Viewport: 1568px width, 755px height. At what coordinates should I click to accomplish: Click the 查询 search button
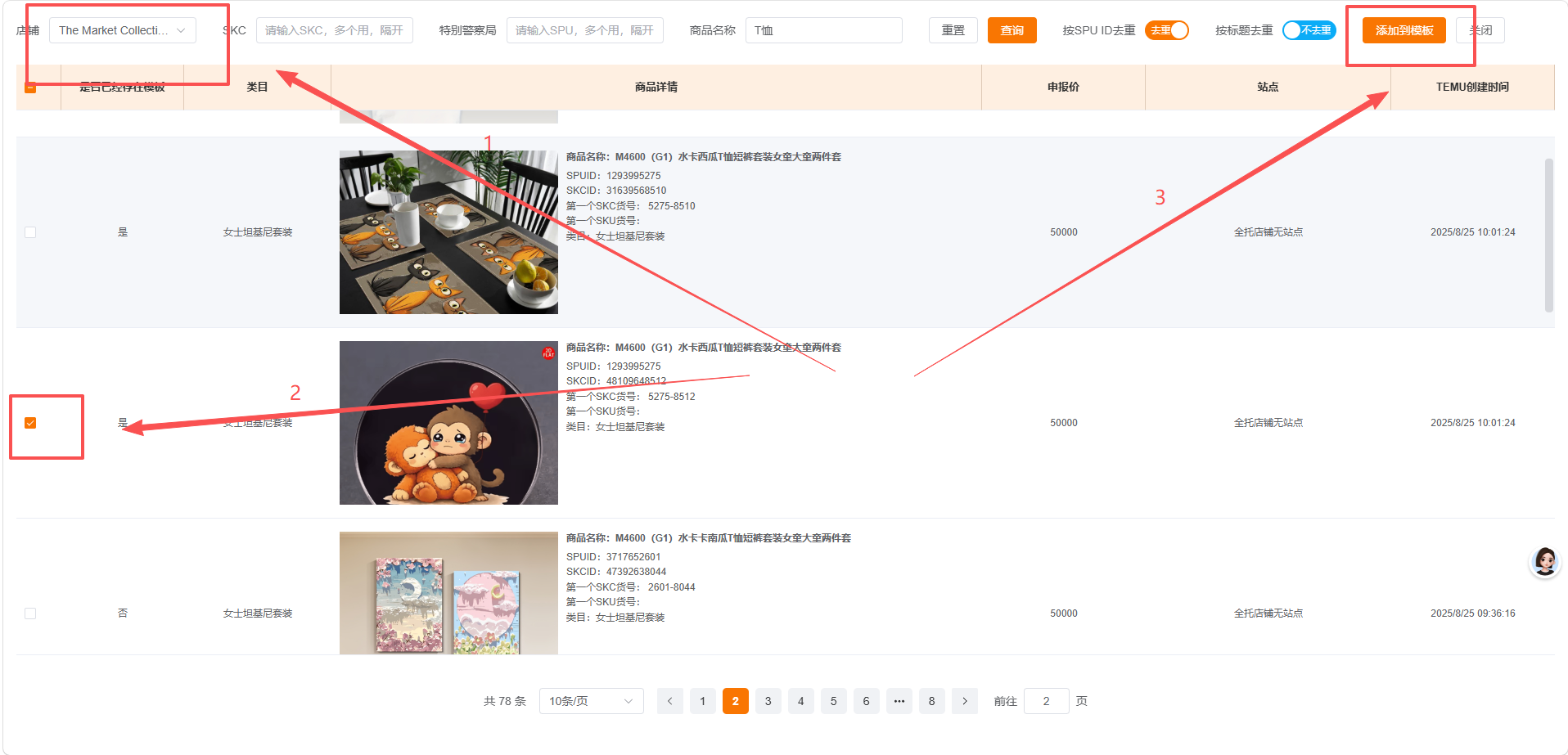[x=1012, y=29]
